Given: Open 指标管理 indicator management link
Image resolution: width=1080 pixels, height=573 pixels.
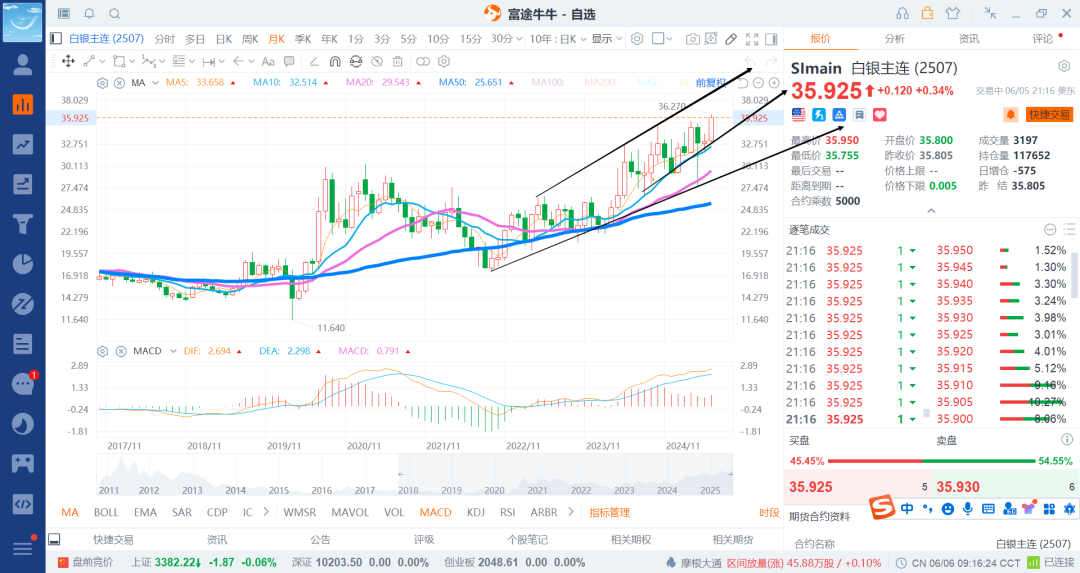Looking at the screenshot, I should [609, 512].
